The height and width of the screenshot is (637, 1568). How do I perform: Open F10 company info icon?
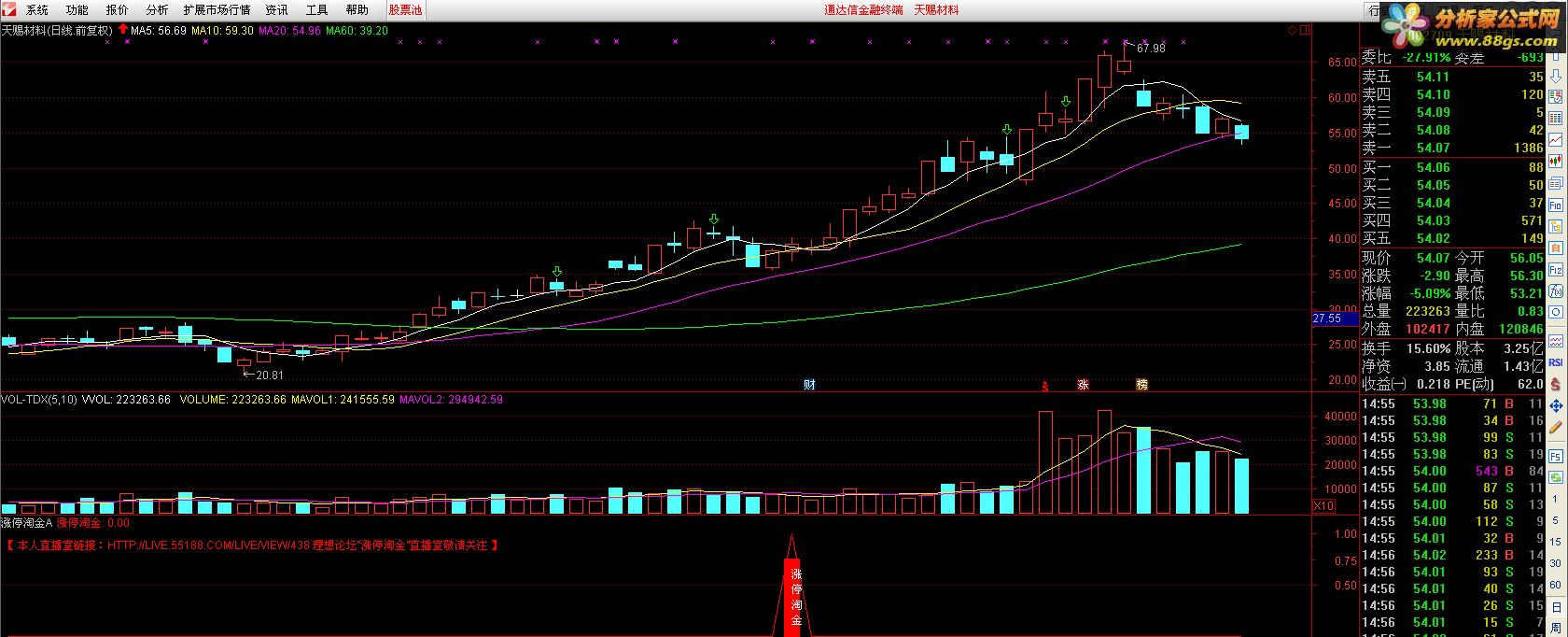(x=1556, y=205)
